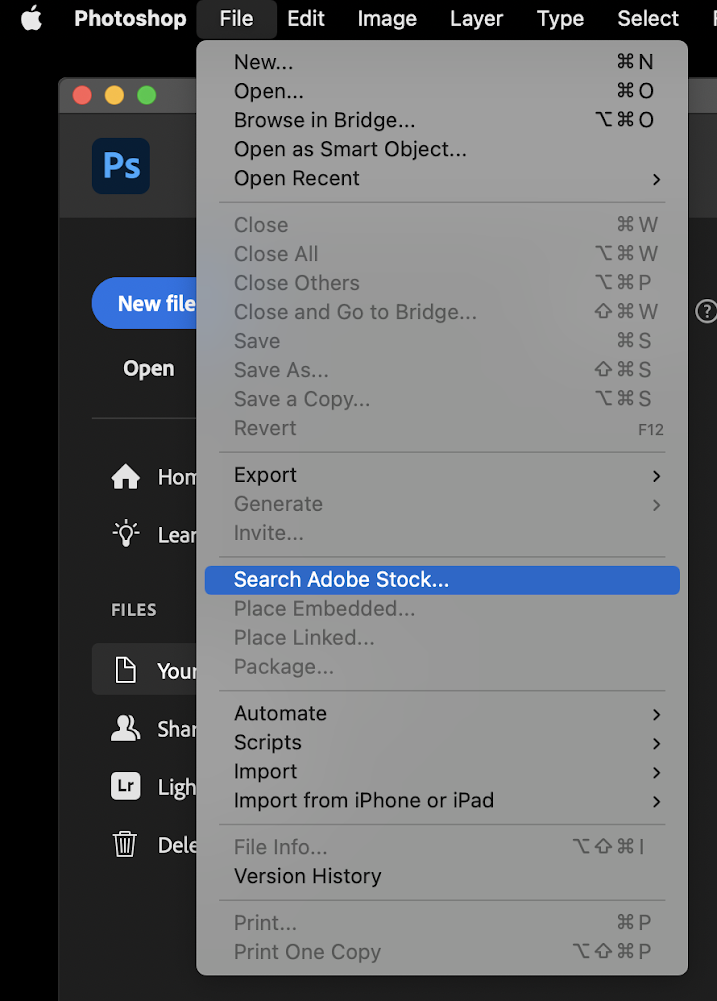Open the Layer menu
Viewport: 717px width, 1001px height.
click(x=476, y=19)
